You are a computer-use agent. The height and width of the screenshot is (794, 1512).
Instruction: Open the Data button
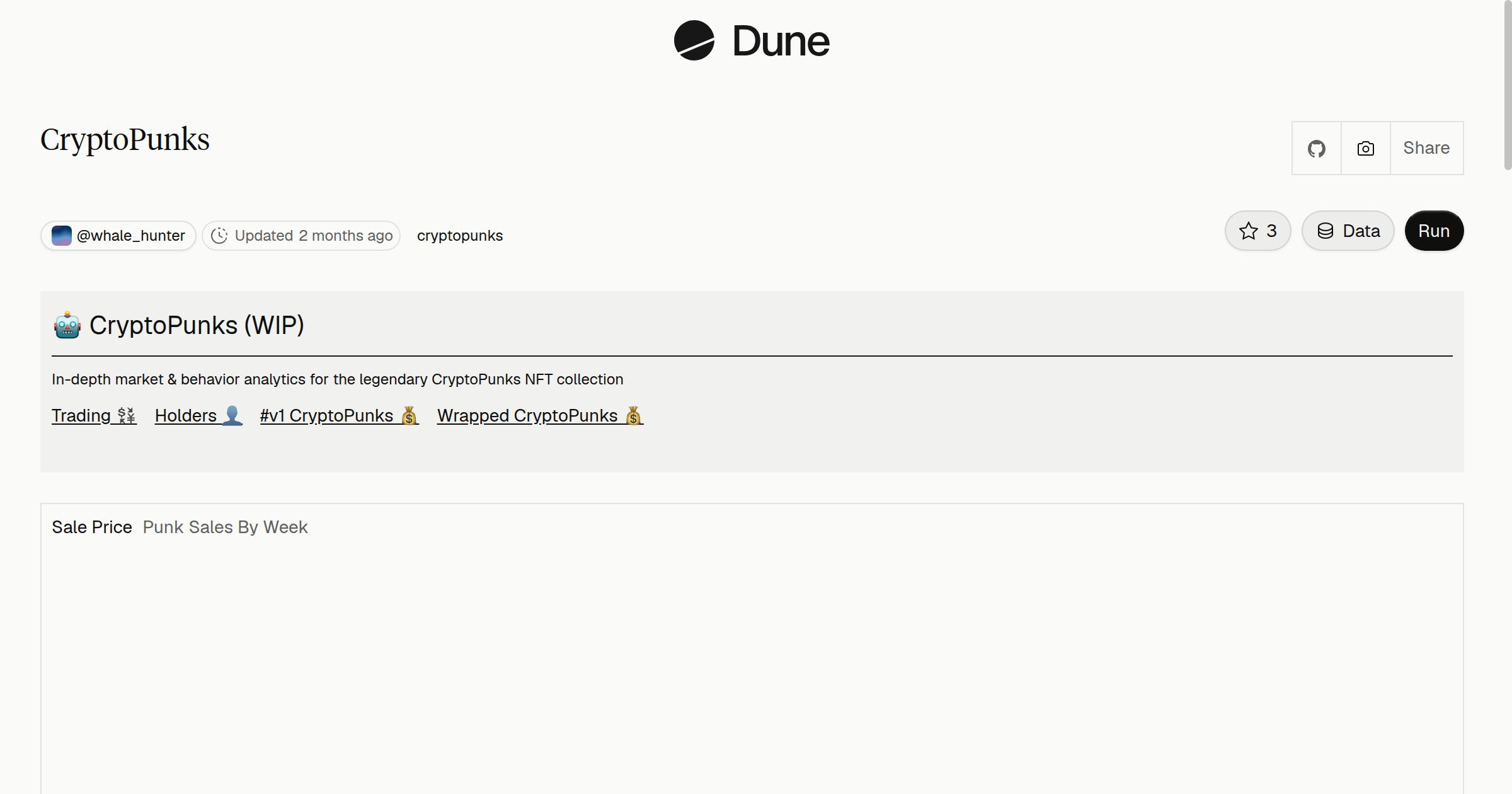pos(1348,231)
